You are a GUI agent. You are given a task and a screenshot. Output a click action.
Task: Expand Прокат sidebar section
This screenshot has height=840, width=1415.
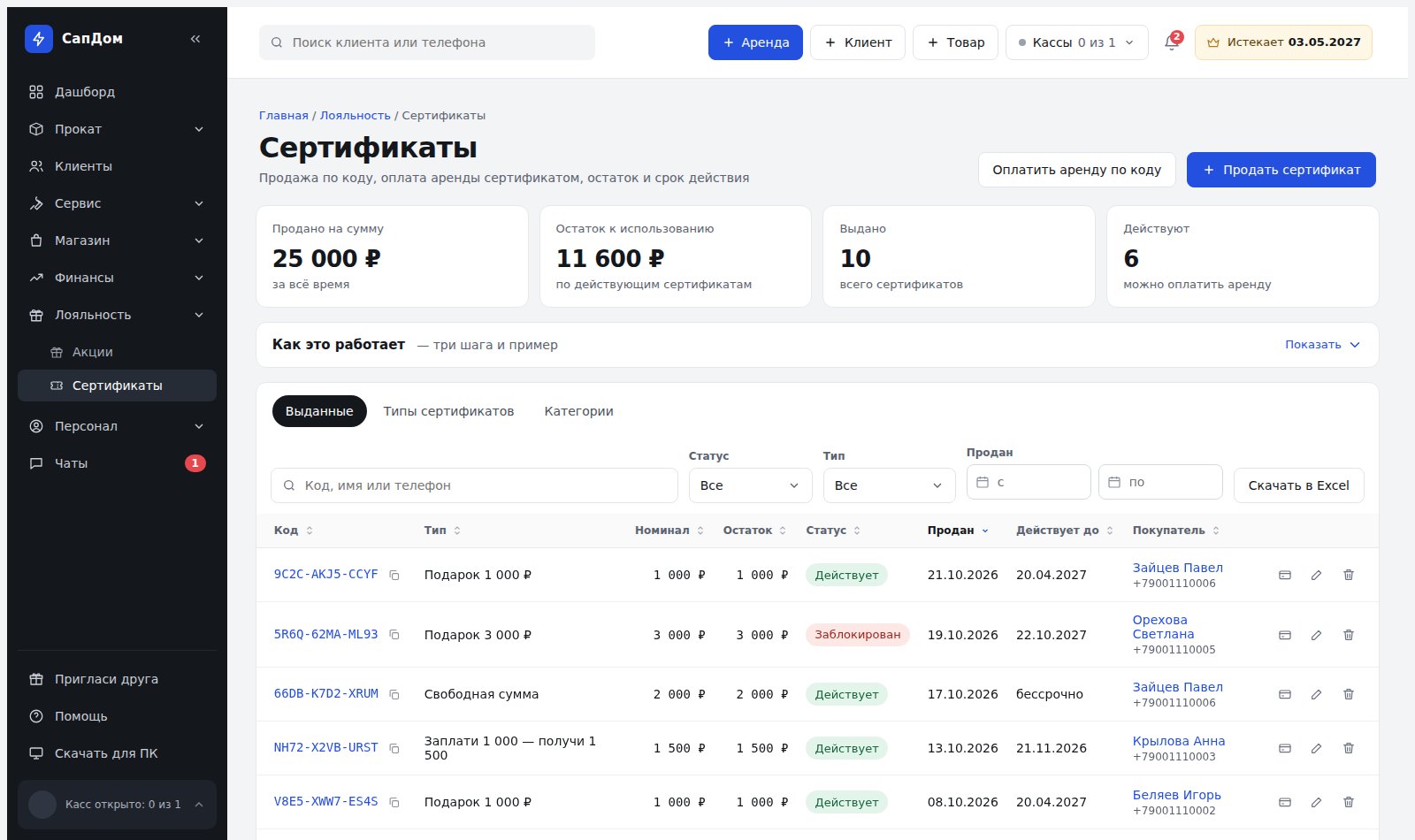(117, 129)
